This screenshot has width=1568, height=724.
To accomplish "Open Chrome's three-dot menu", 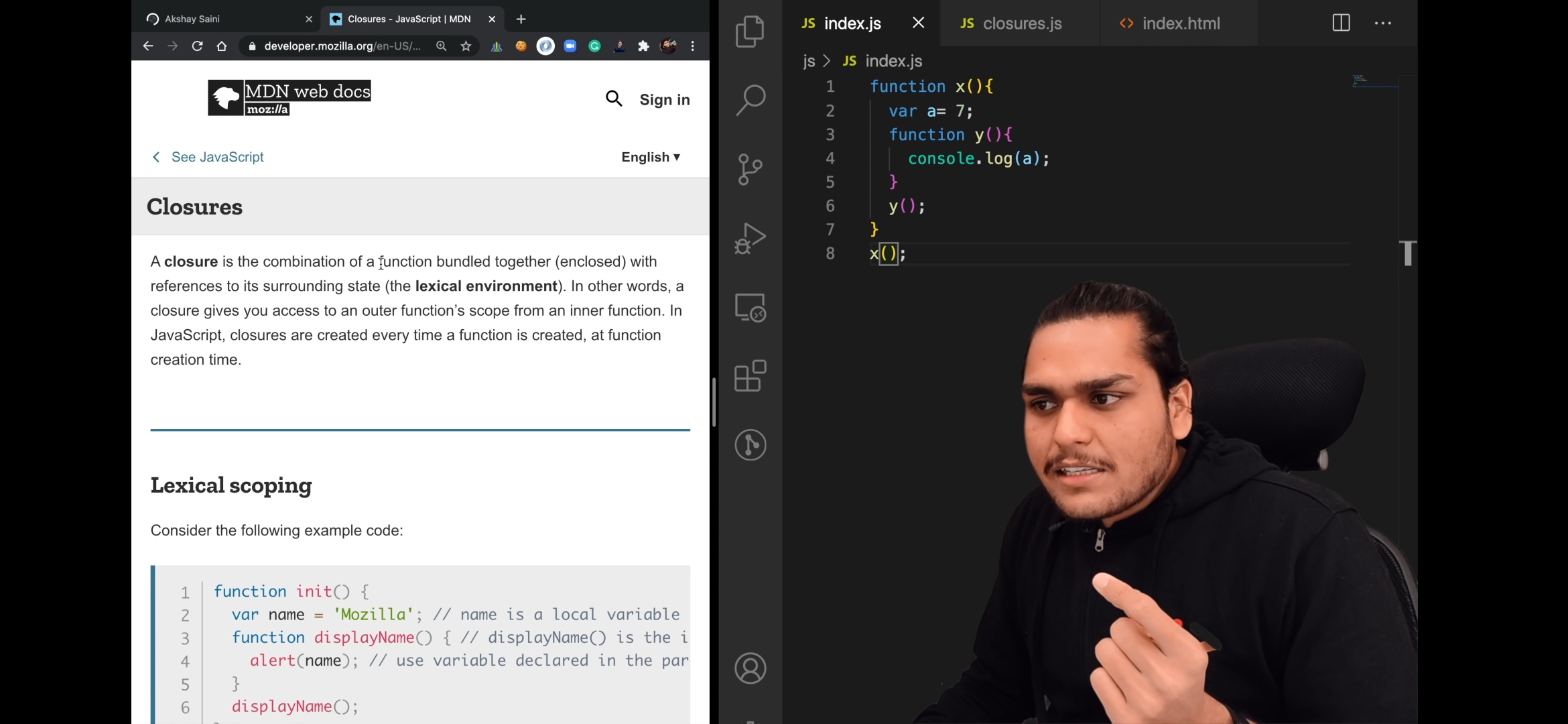I will click(693, 46).
